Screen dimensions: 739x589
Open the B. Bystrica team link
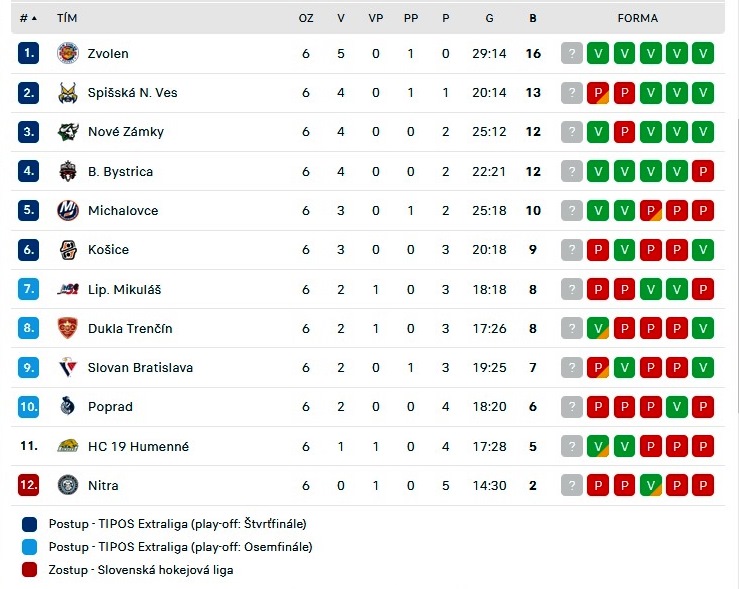click(121, 172)
